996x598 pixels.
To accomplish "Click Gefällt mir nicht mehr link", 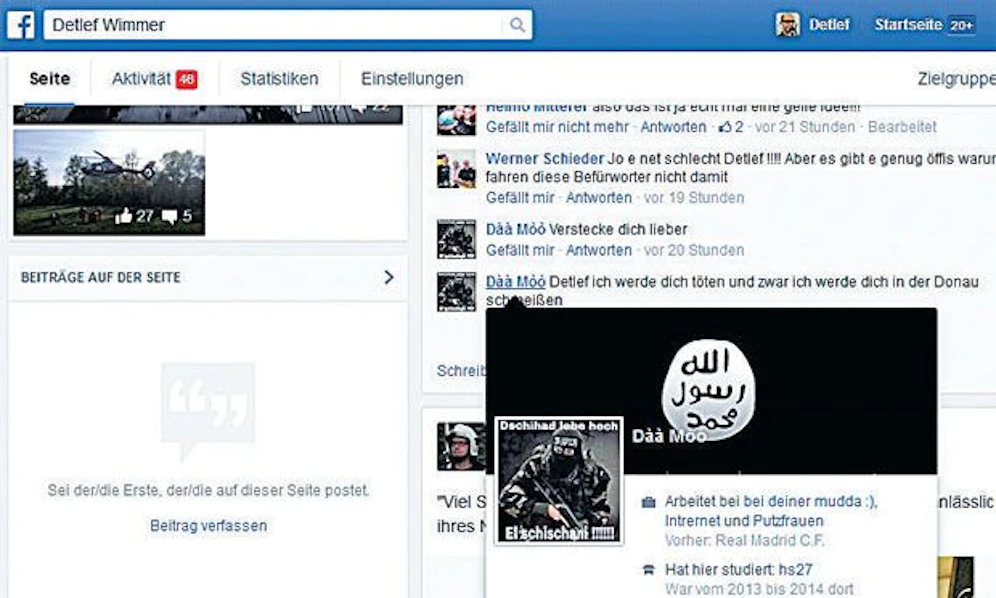I will (557, 127).
